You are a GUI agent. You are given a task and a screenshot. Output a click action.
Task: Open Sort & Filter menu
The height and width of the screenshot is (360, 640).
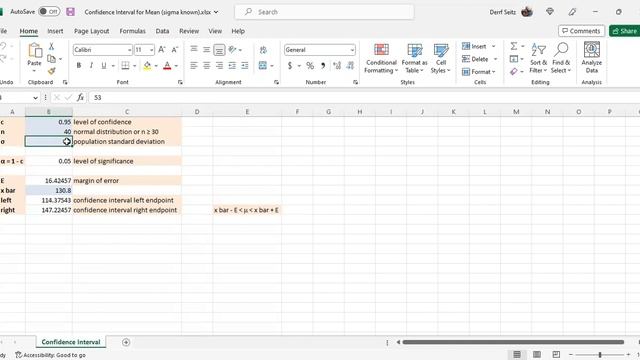point(538,58)
